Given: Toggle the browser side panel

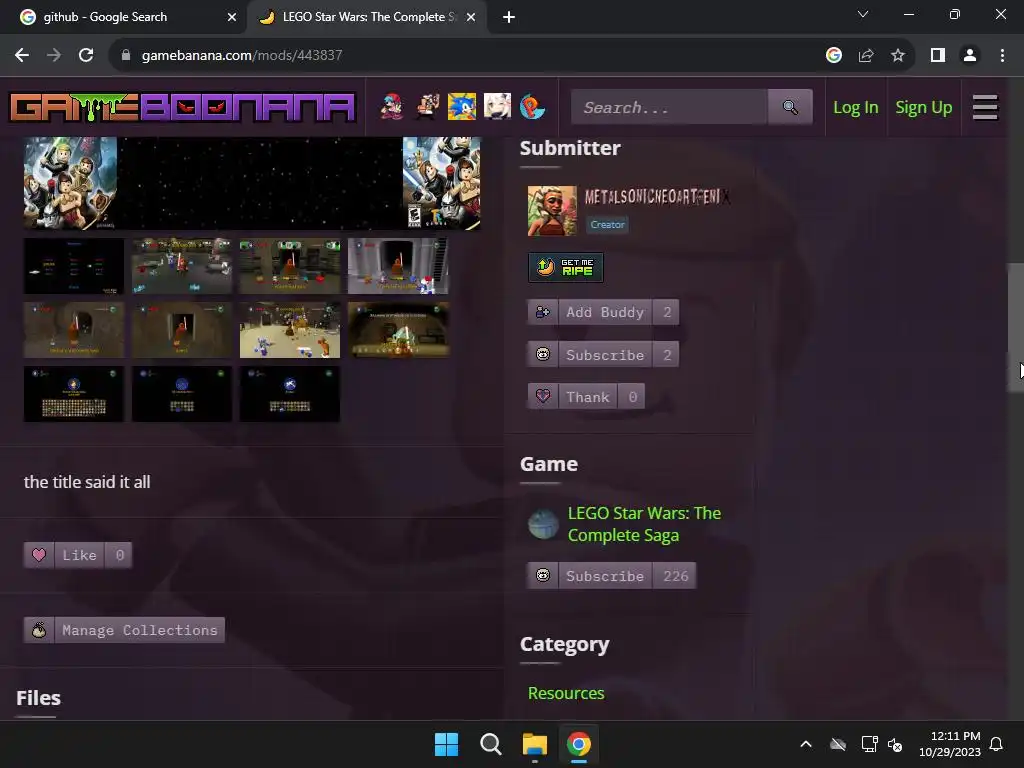Looking at the screenshot, I should [x=938, y=55].
